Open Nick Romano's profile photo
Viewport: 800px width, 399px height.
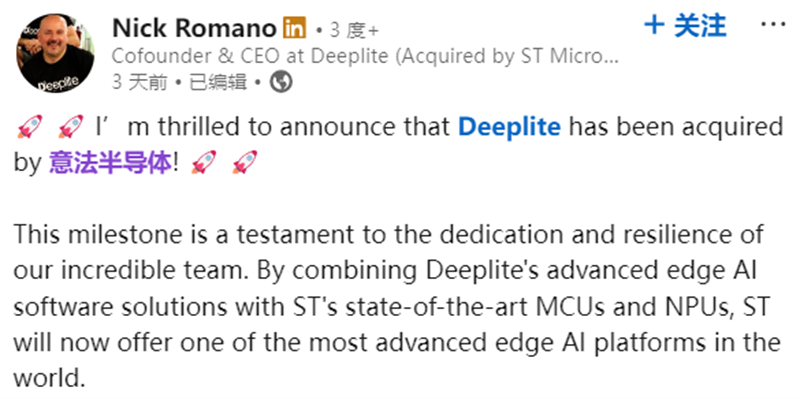55,53
